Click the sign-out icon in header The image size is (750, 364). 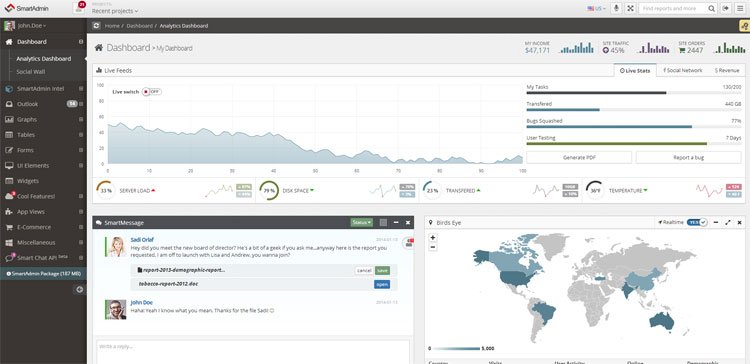pyautogui.click(x=726, y=8)
